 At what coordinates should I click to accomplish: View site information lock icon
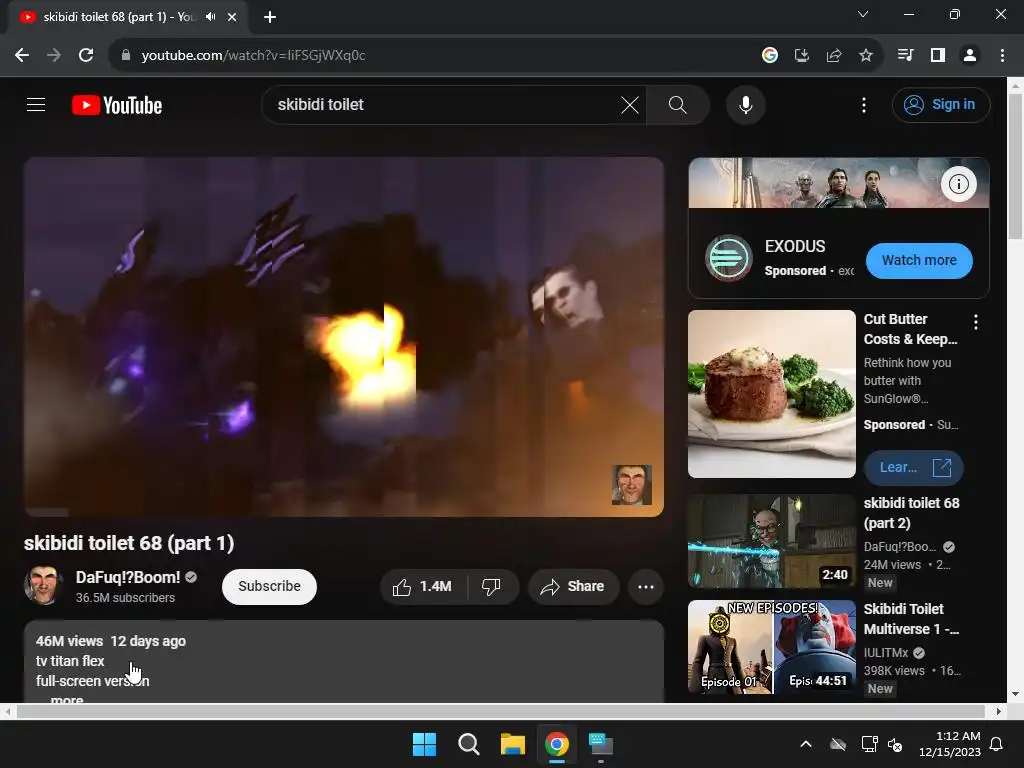coord(126,56)
